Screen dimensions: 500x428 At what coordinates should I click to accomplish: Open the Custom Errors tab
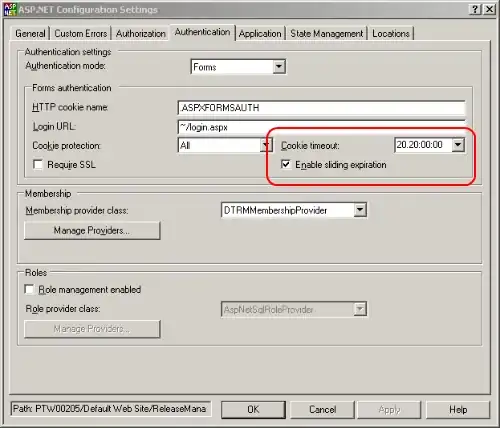[81, 33]
